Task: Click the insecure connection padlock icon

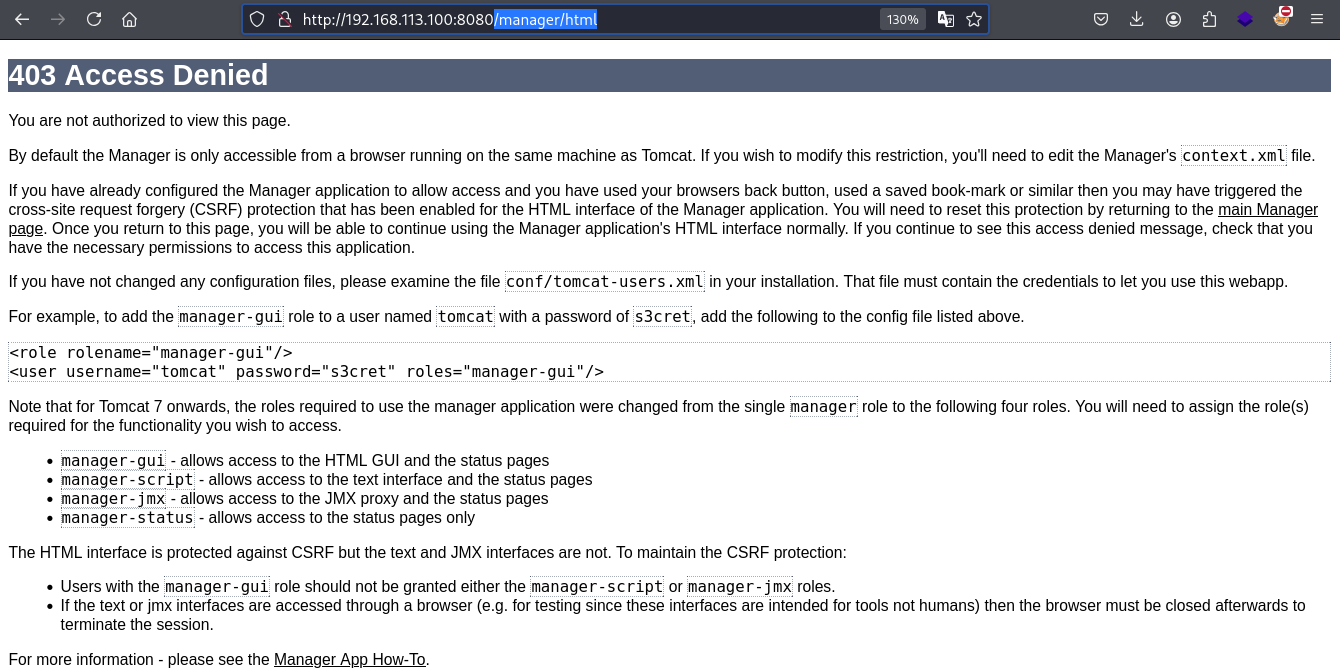Action: pos(284,19)
